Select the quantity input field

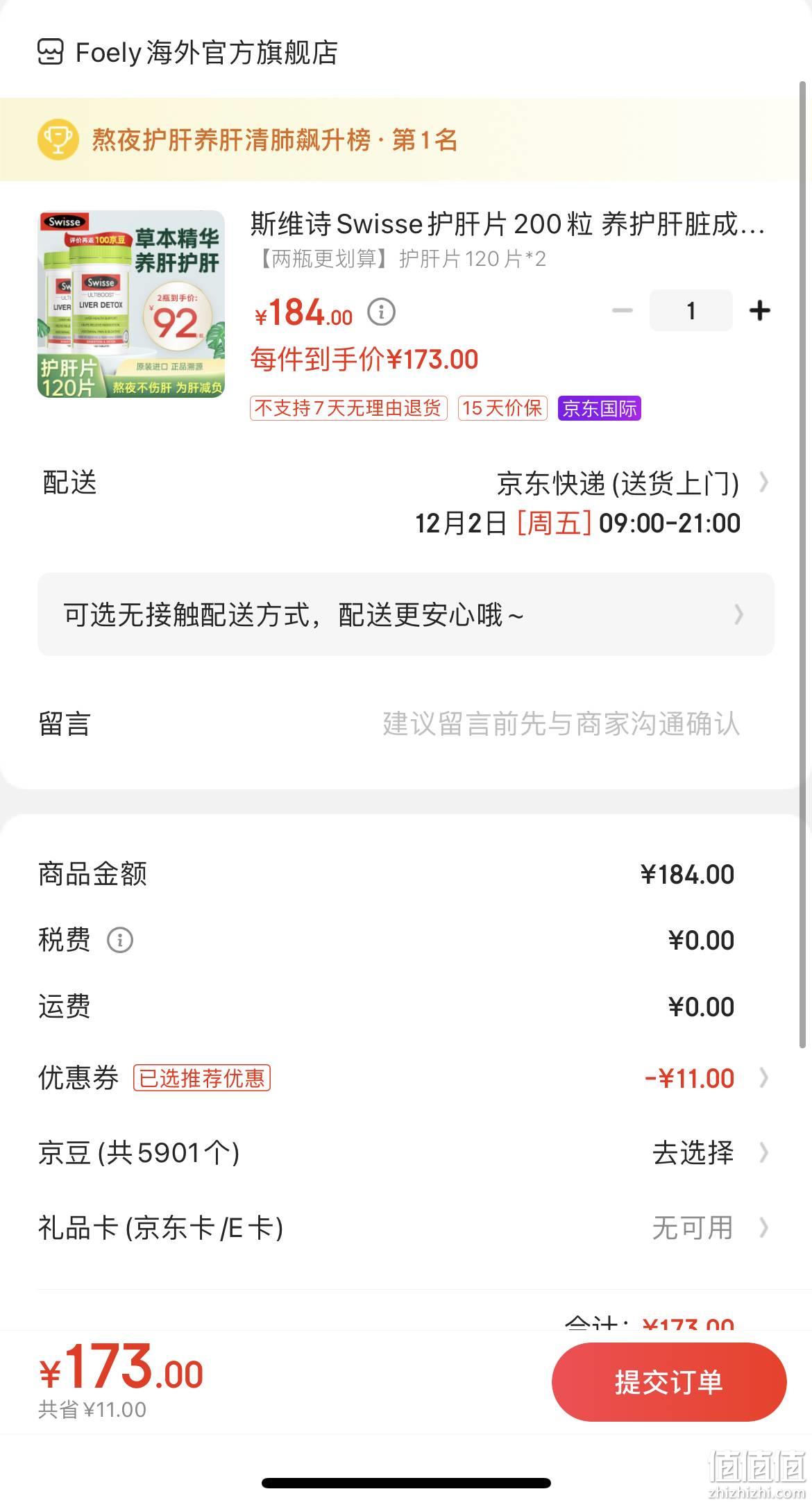pyautogui.click(x=691, y=310)
